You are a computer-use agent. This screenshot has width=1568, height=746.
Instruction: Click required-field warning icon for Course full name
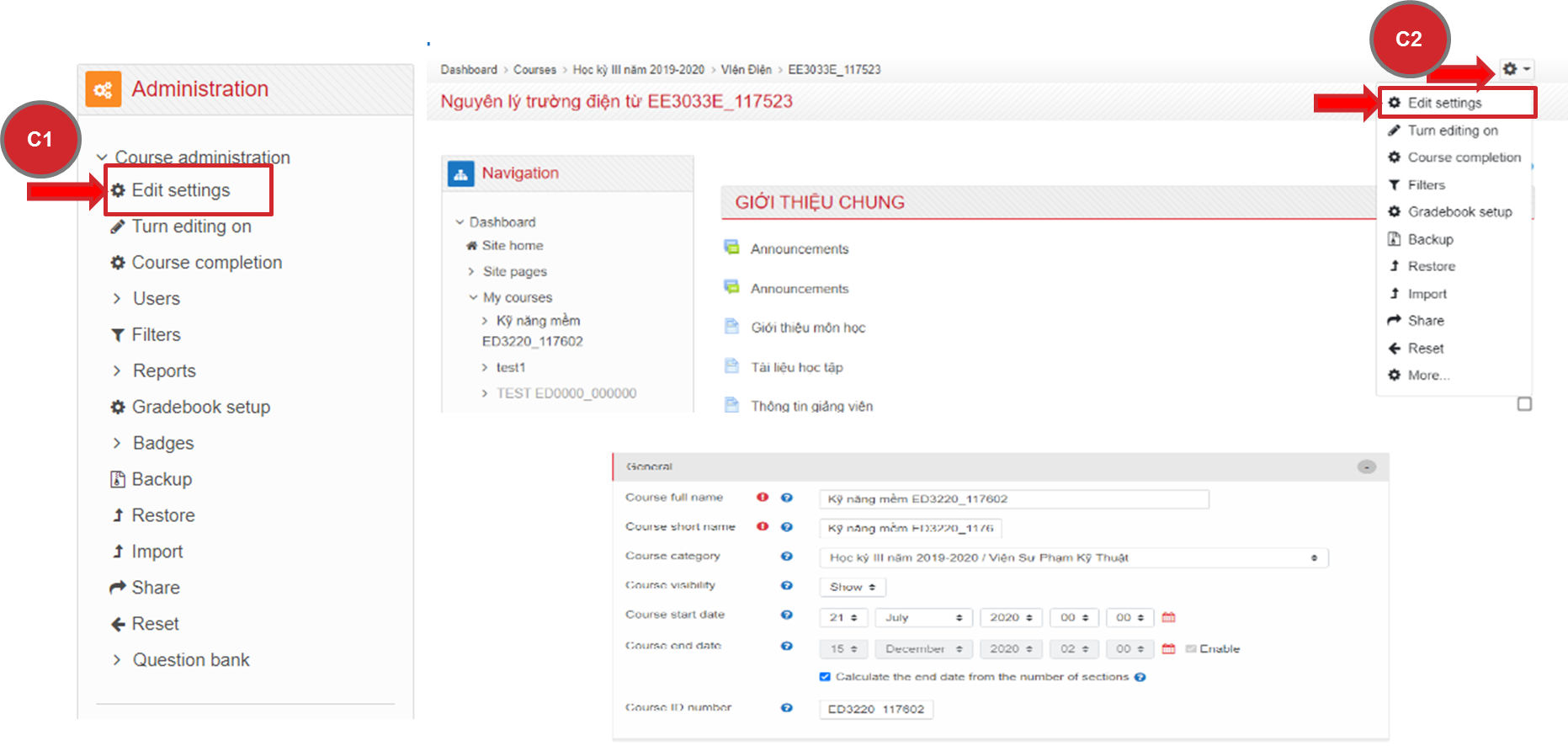click(763, 498)
